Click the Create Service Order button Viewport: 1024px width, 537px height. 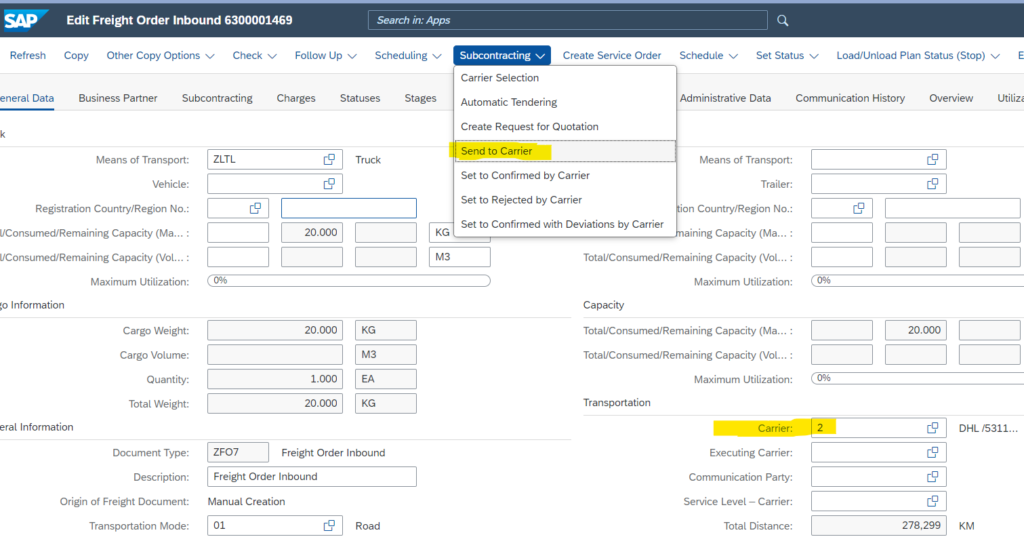coord(611,56)
